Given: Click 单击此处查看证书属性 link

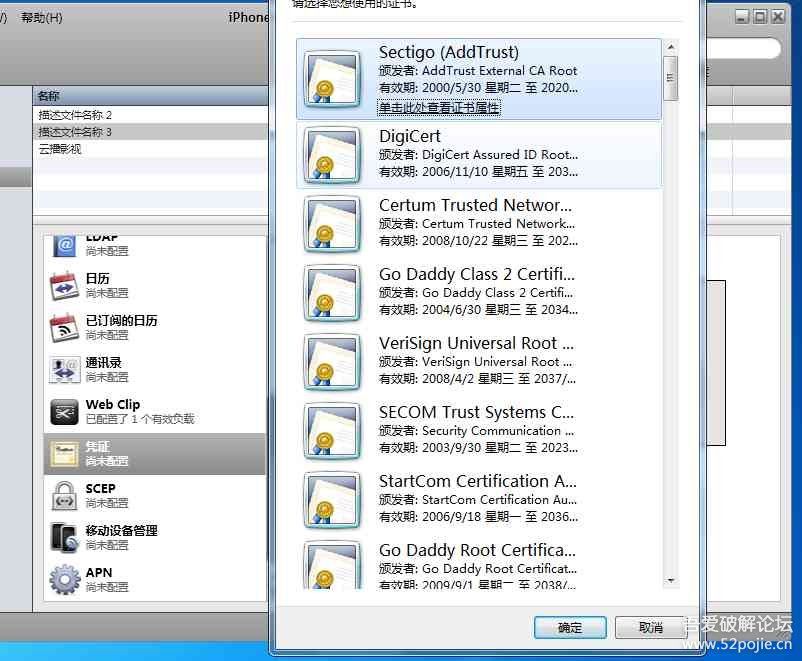Looking at the screenshot, I should [x=438, y=107].
